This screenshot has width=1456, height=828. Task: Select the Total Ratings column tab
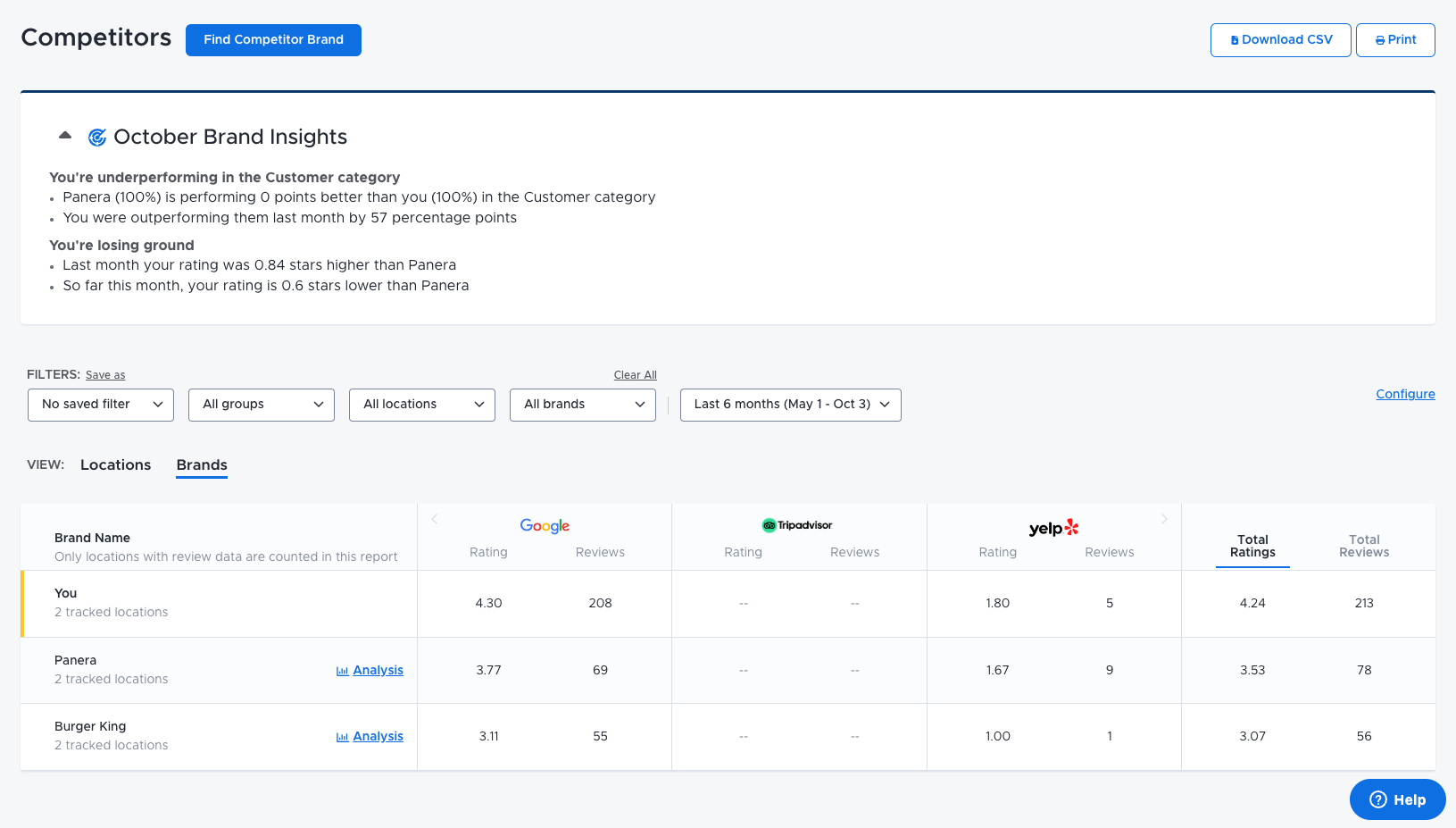pos(1252,546)
